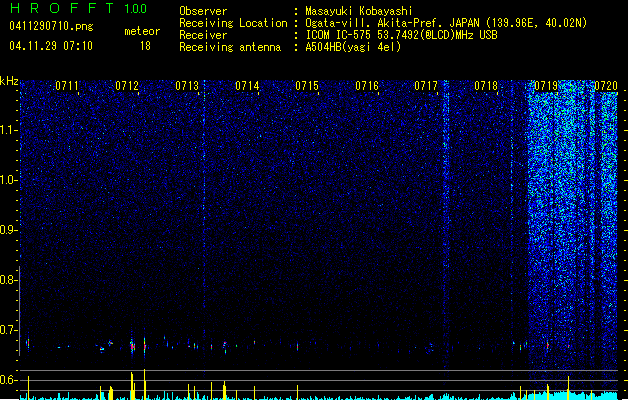Image resolution: width=629 pixels, height=400 pixels.
Task: Click the 0.9 kHz axis label
Action: tap(9, 230)
